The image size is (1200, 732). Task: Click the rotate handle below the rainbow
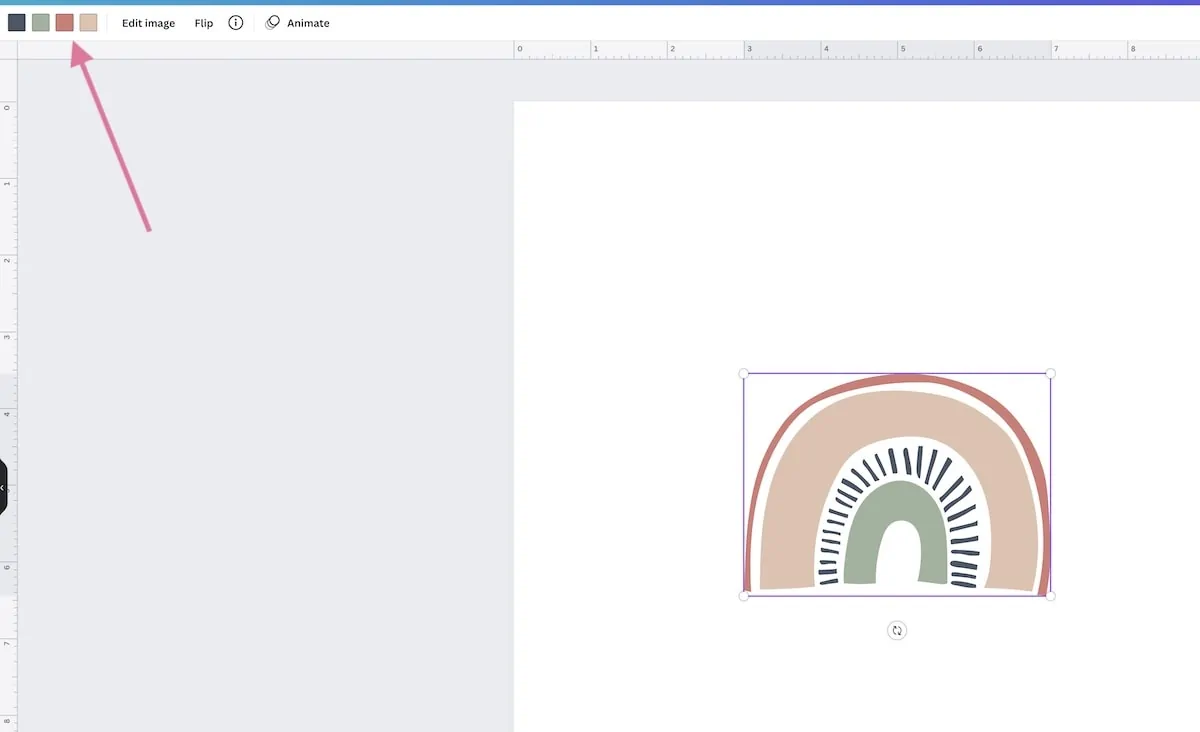(x=897, y=630)
